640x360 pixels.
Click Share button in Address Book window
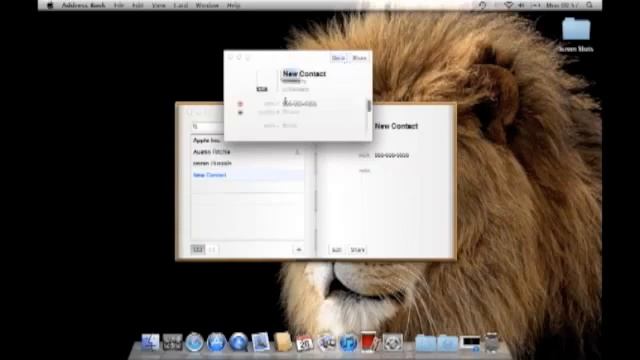[x=358, y=250]
